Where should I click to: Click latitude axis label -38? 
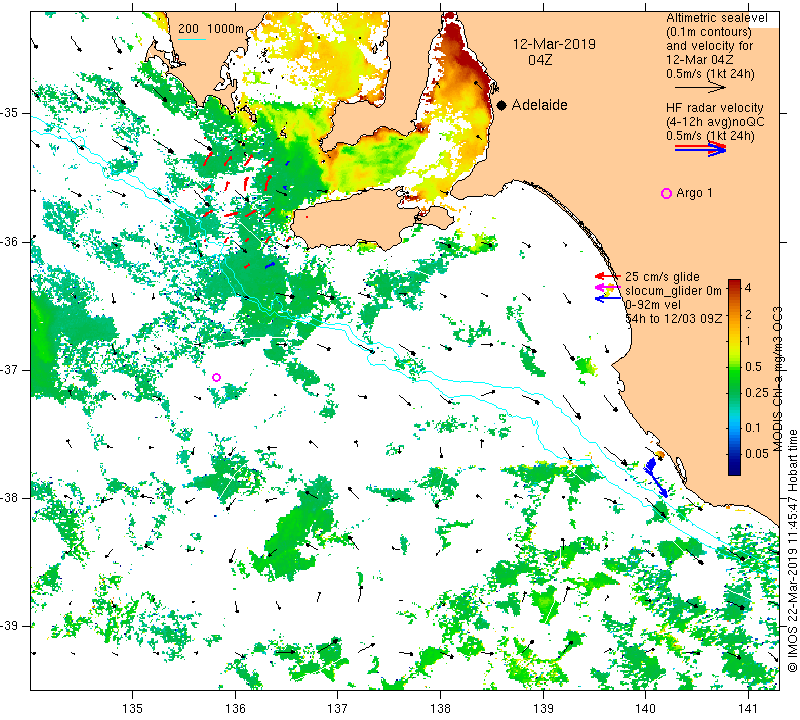click(9, 498)
